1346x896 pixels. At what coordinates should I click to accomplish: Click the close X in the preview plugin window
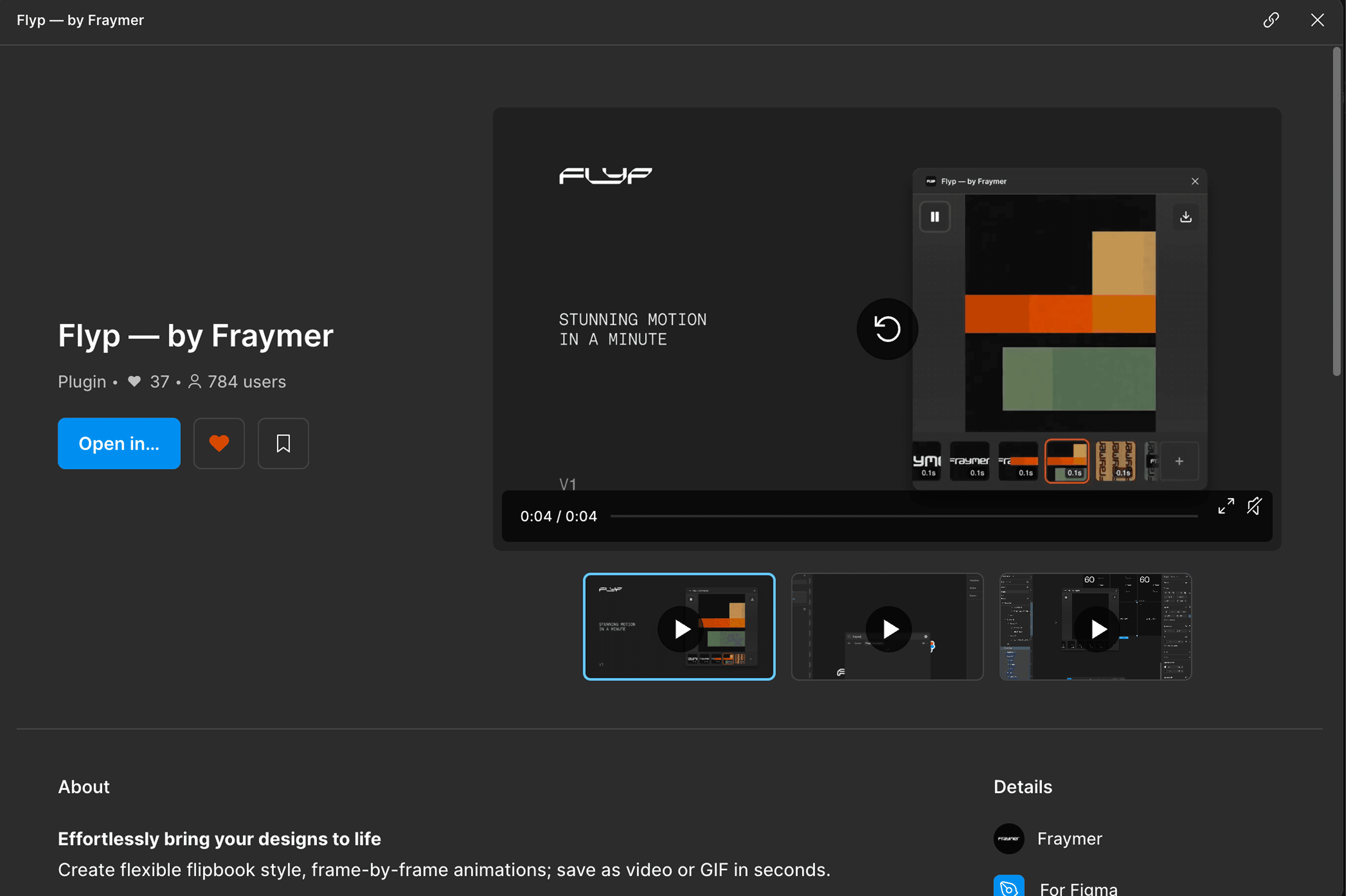pos(1195,181)
